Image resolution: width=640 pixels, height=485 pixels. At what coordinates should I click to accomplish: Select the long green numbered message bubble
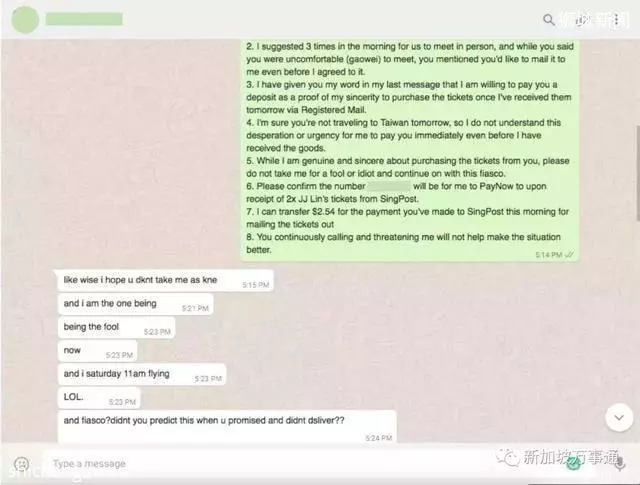pos(409,150)
